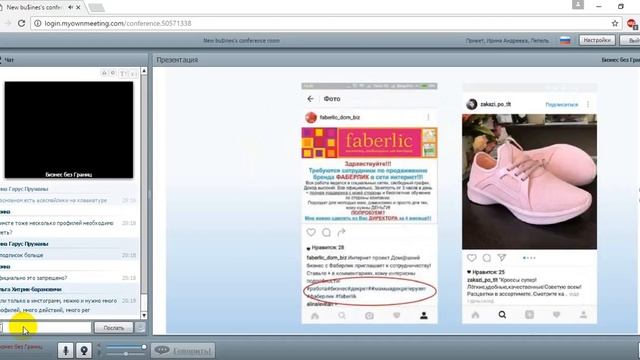
Task: Toggle the webcam button
Action: point(84,350)
